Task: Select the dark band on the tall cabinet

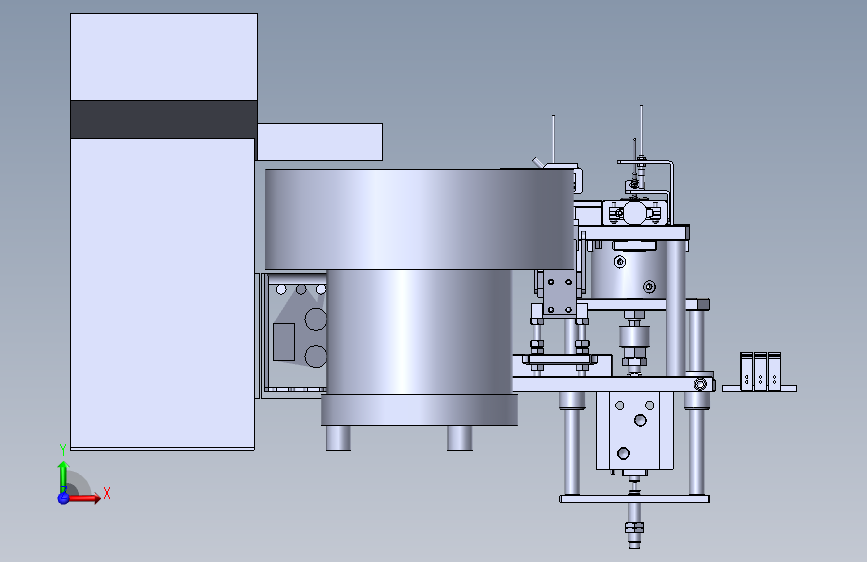Action: [164, 119]
